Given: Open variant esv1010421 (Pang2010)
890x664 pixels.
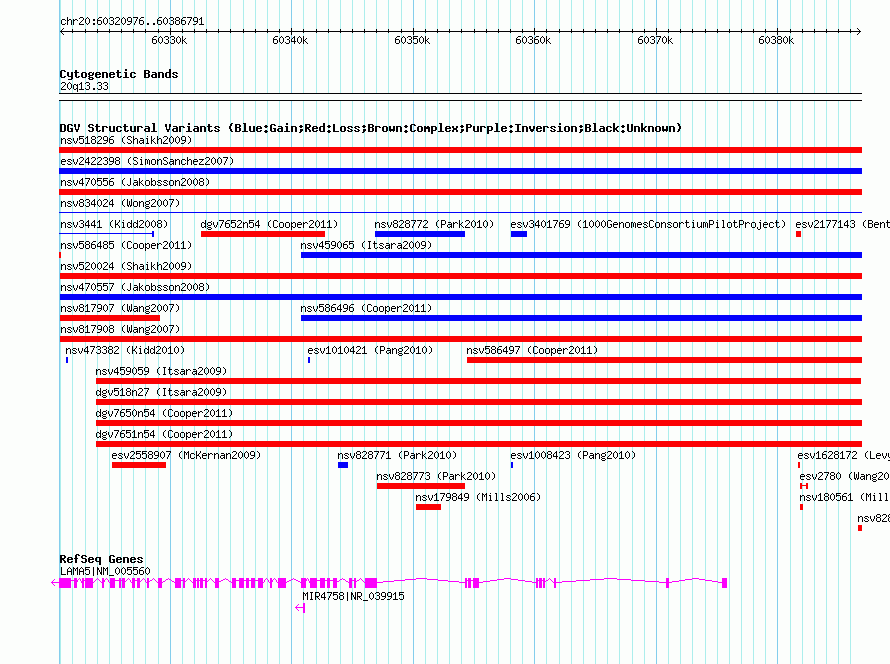Looking at the screenshot, I should pos(370,350).
